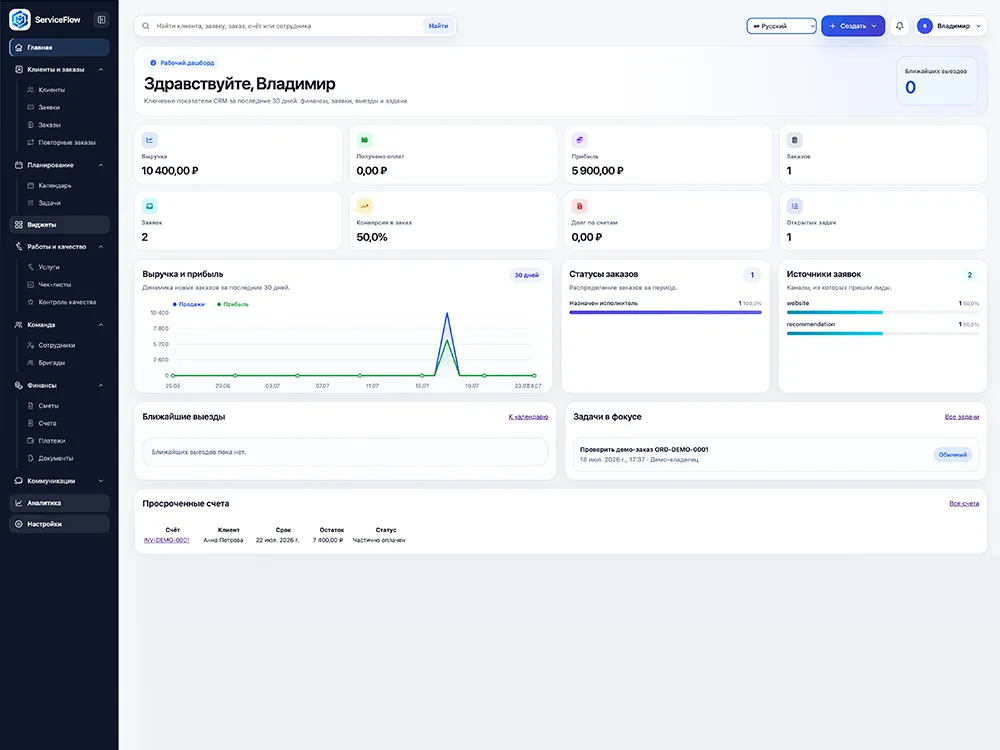The height and width of the screenshot is (750, 1000).
Task: Click the 30 дней period badge
Action: point(527,275)
